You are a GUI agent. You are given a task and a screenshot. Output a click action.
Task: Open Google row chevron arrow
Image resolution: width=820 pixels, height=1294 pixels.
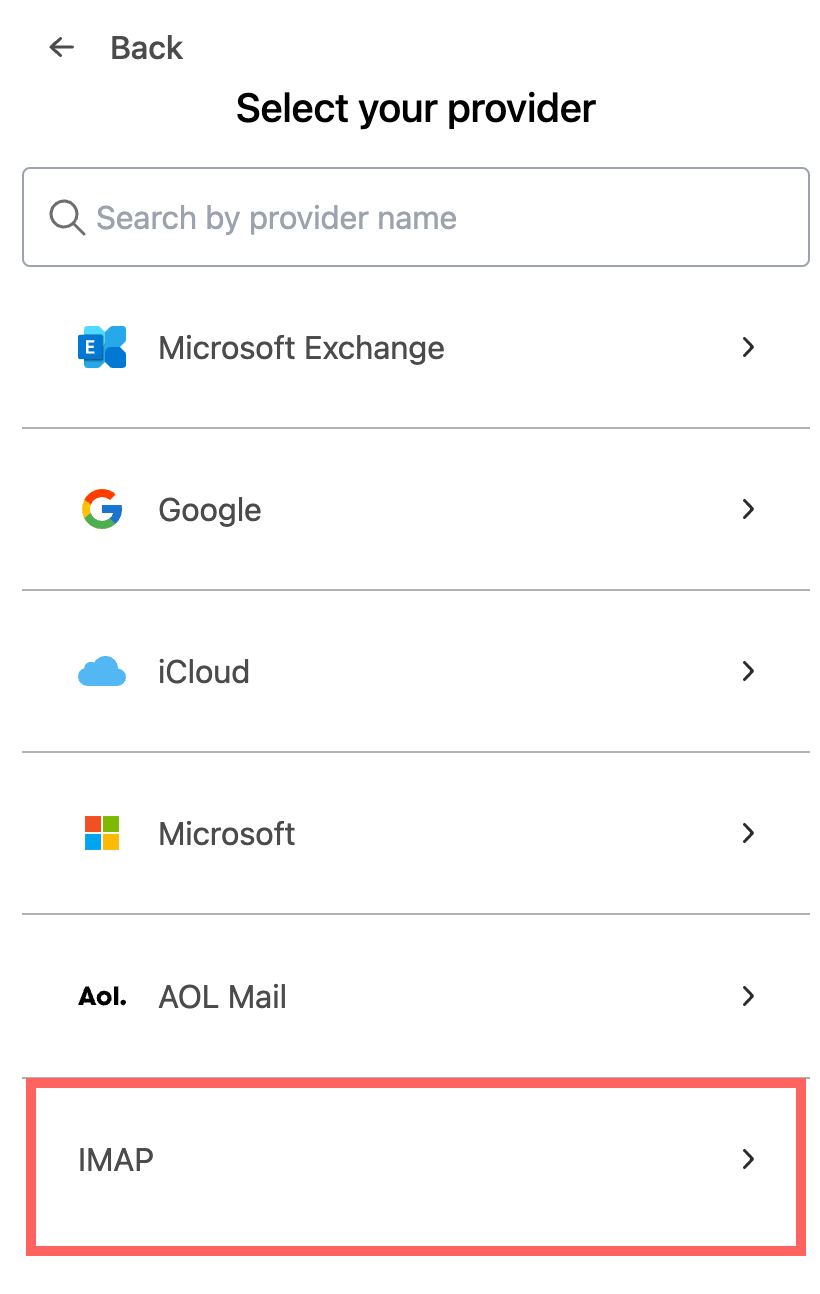748,509
